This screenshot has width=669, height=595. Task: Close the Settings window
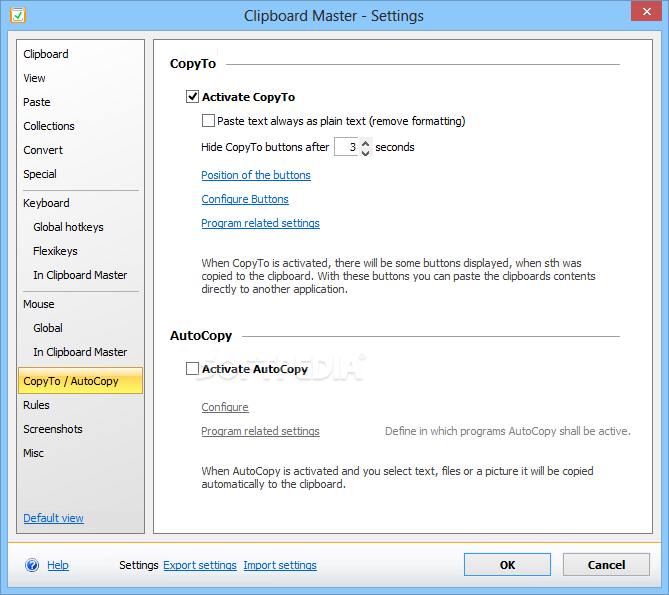tap(646, 11)
